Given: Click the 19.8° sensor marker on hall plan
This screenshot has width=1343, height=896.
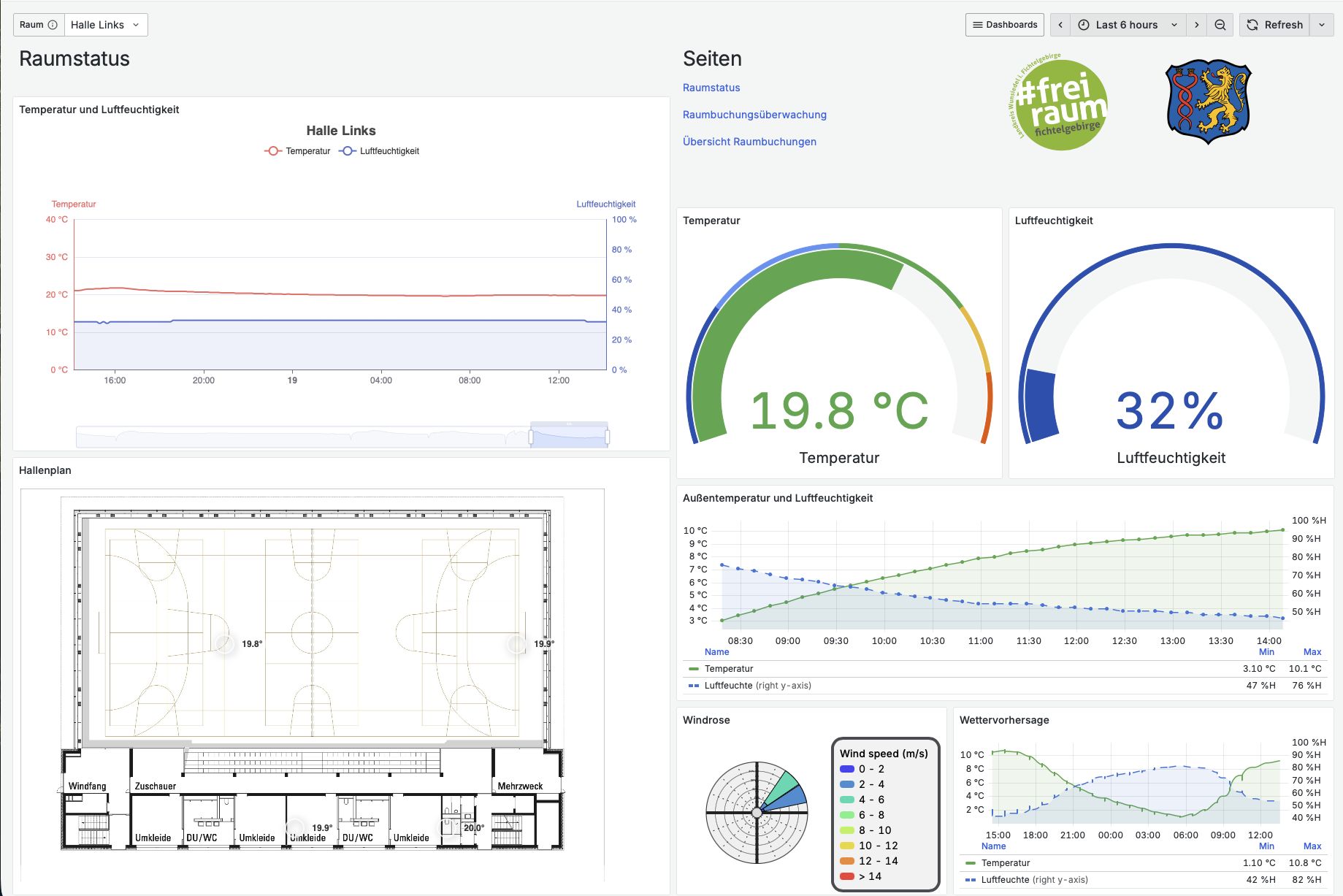Looking at the screenshot, I should (225, 643).
